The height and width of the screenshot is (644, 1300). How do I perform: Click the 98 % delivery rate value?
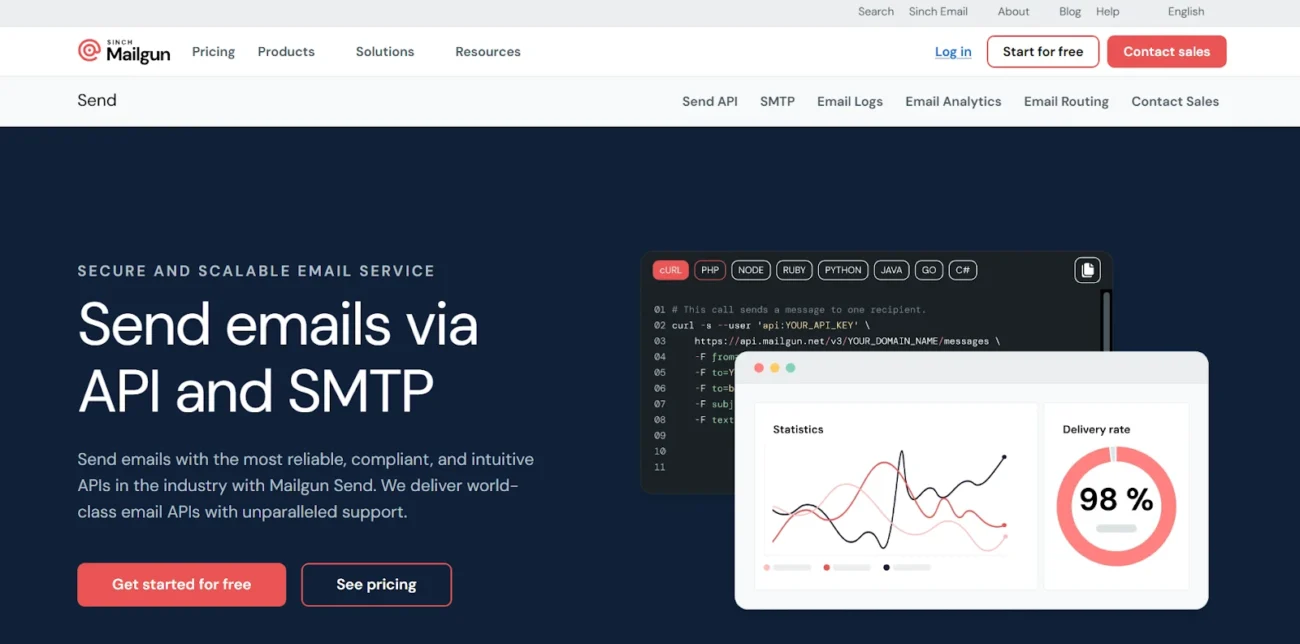point(1116,499)
